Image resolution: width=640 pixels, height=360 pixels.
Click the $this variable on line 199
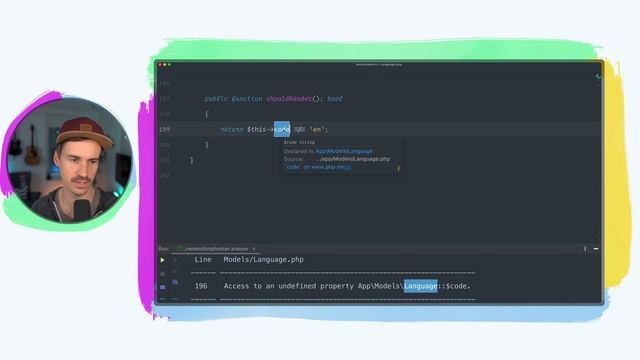[256, 129]
